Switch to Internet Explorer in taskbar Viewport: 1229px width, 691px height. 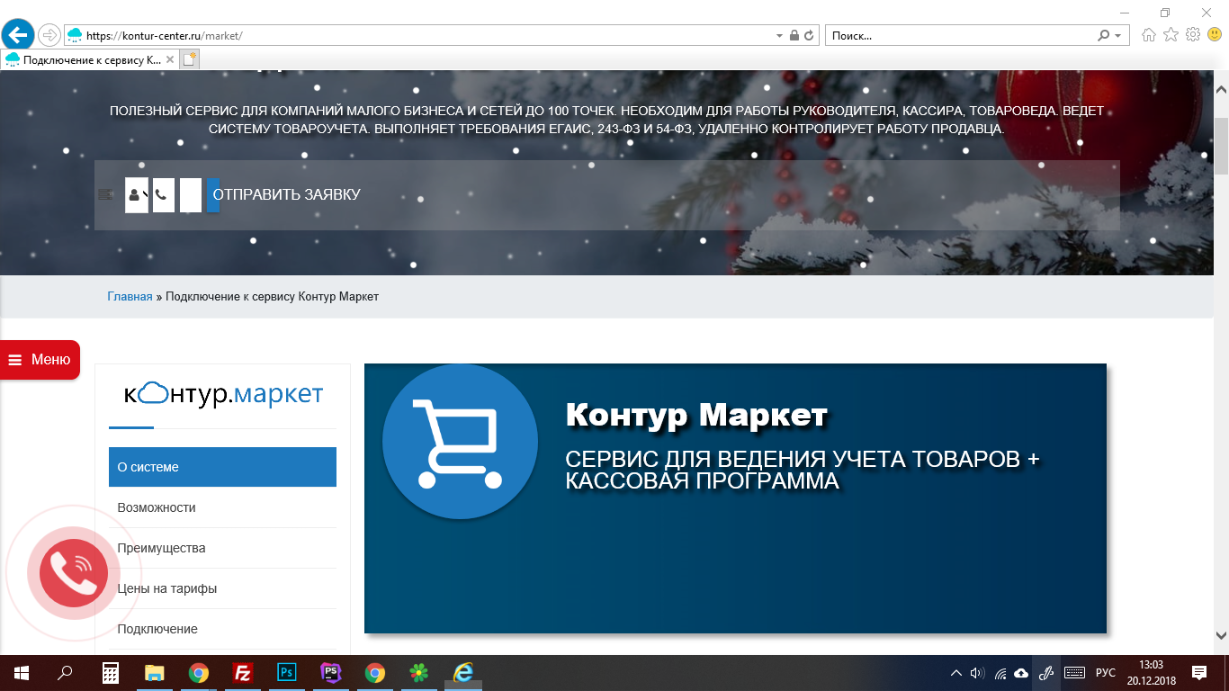pos(462,673)
